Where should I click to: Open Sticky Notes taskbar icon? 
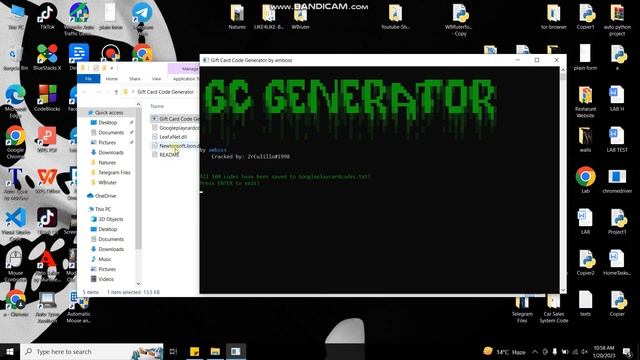[x=194, y=351]
